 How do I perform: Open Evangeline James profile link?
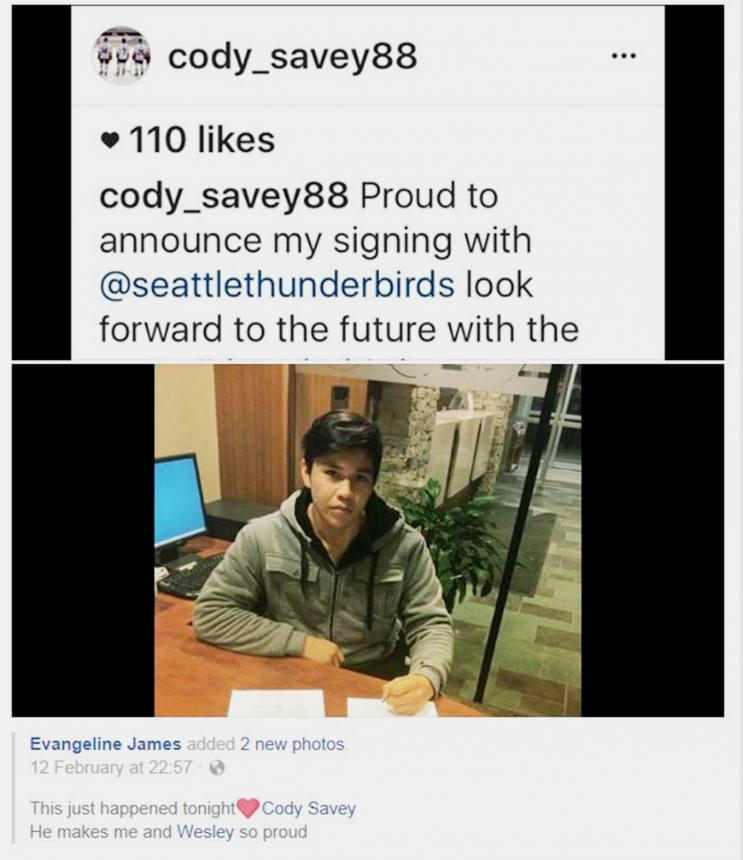105,744
